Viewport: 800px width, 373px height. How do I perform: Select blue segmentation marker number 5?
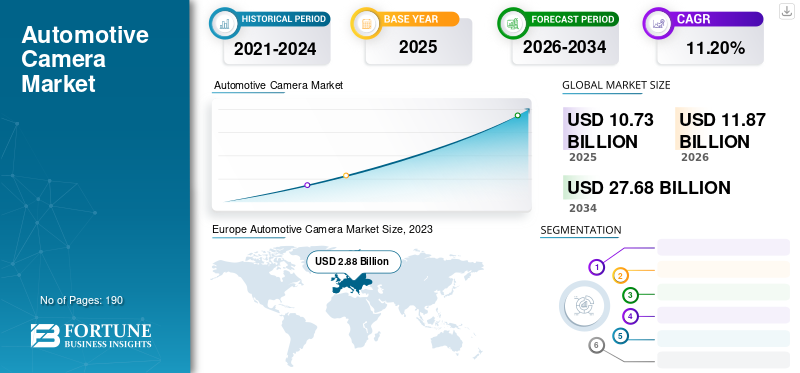[620, 336]
